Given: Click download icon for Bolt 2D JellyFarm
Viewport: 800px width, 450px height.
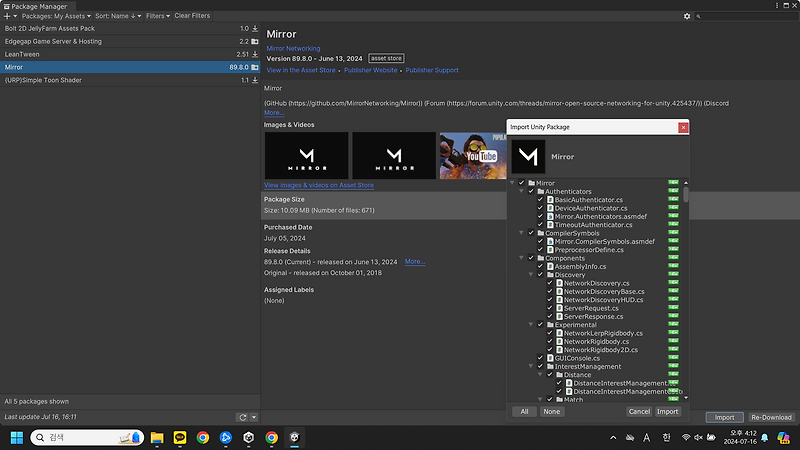Looking at the screenshot, I should pos(255,29).
